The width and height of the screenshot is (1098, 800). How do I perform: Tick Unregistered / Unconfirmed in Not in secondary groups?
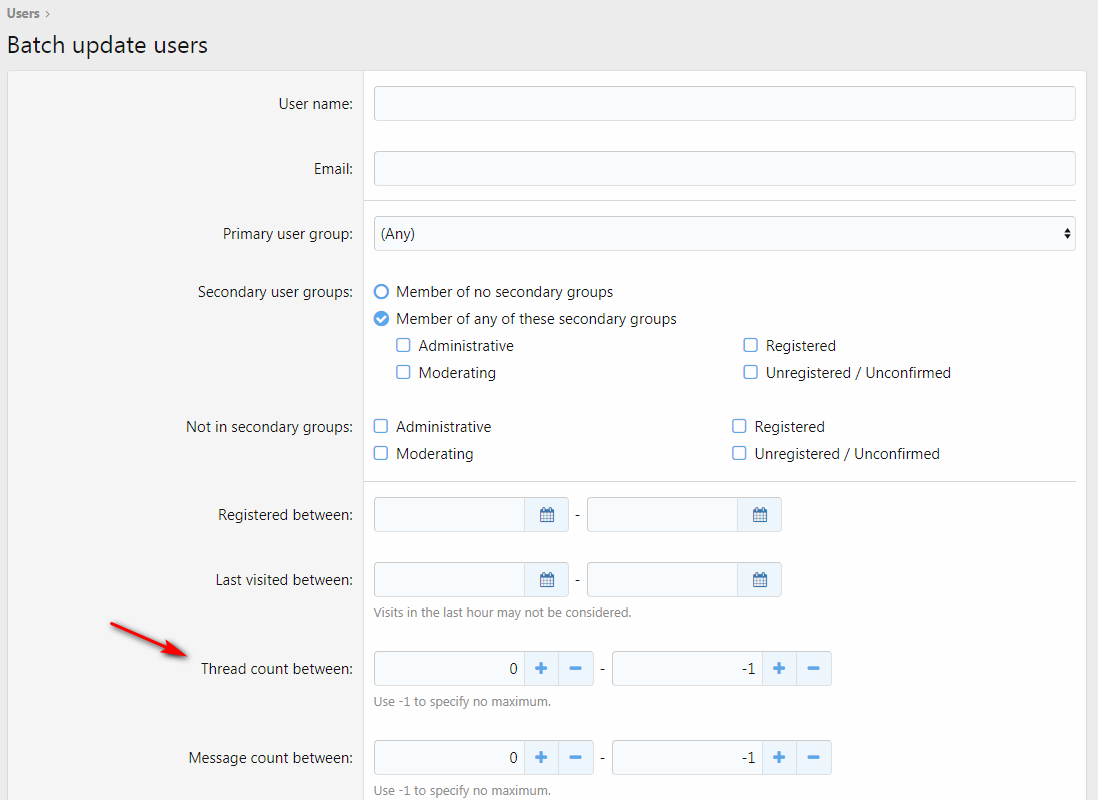739,454
